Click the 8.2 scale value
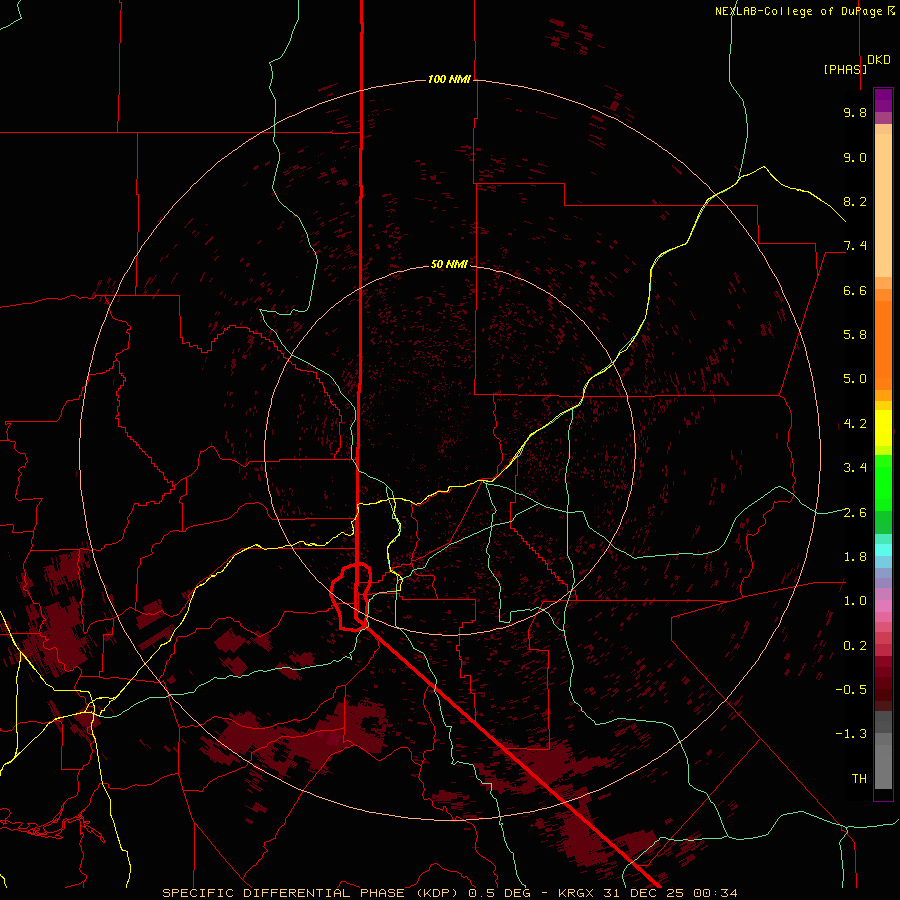 pyautogui.click(x=855, y=201)
